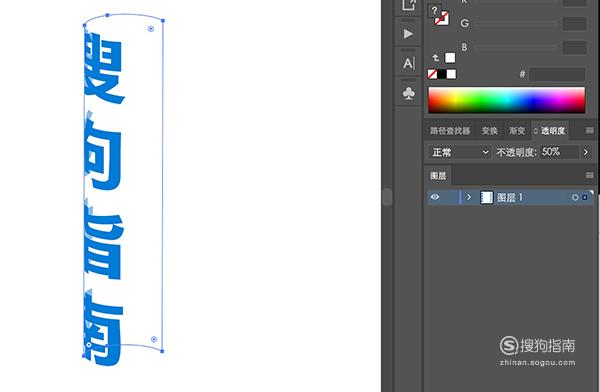The width and height of the screenshot is (600, 392).
Task: Click the B value input field
Action: pos(574,47)
